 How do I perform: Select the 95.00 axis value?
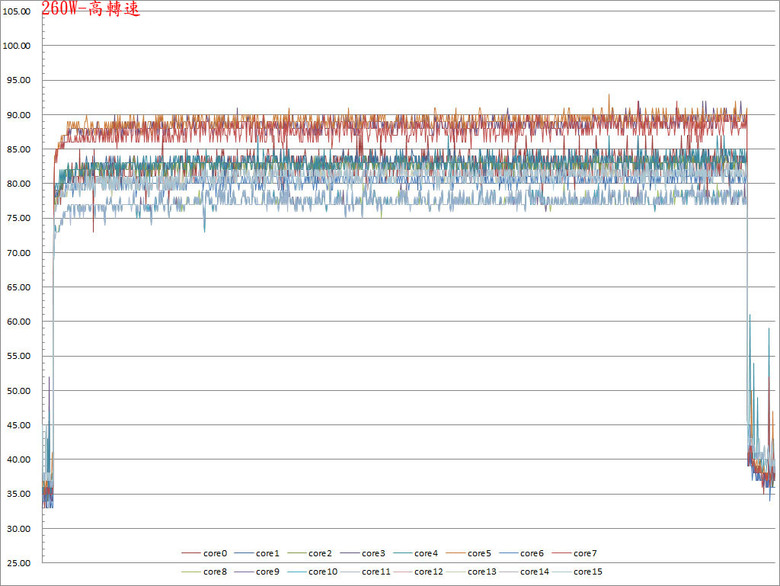18,80
